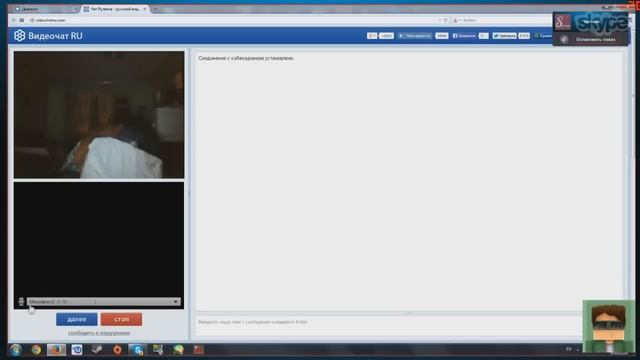The height and width of the screenshot is (360, 640).
Task: Open Steam from the taskbar
Action: [97, 350]
